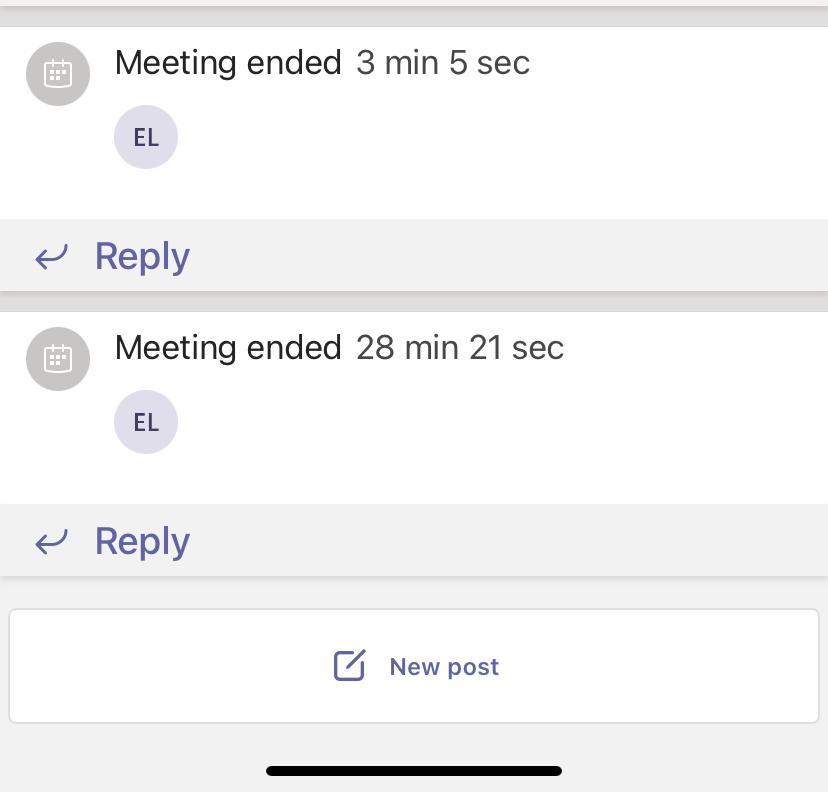
Task: Click the "28 min 21 sec" duration text
Action: click(x=460, y=348)
